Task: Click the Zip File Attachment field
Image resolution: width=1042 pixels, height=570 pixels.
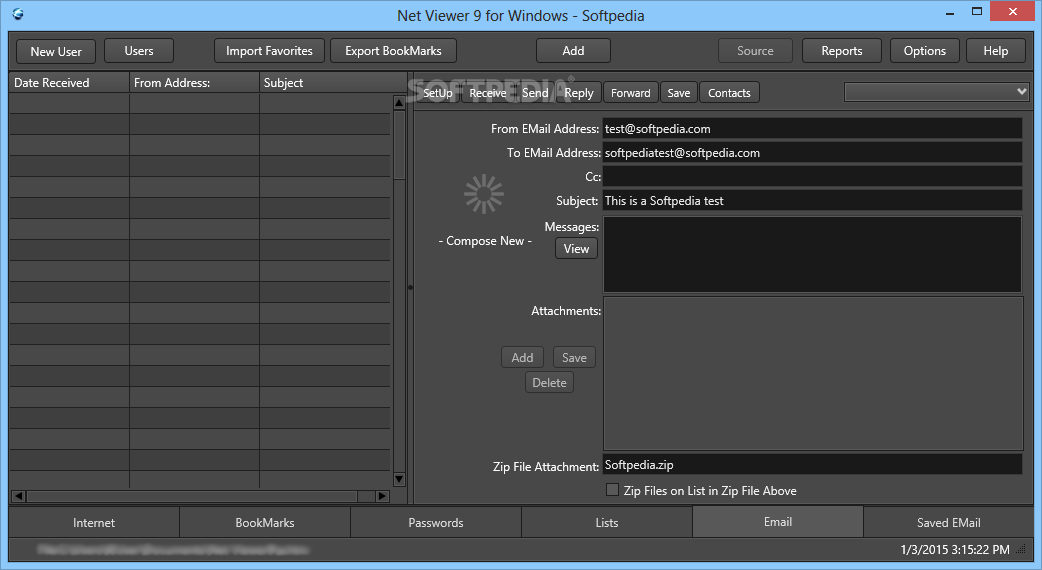Action: point(812,464)
